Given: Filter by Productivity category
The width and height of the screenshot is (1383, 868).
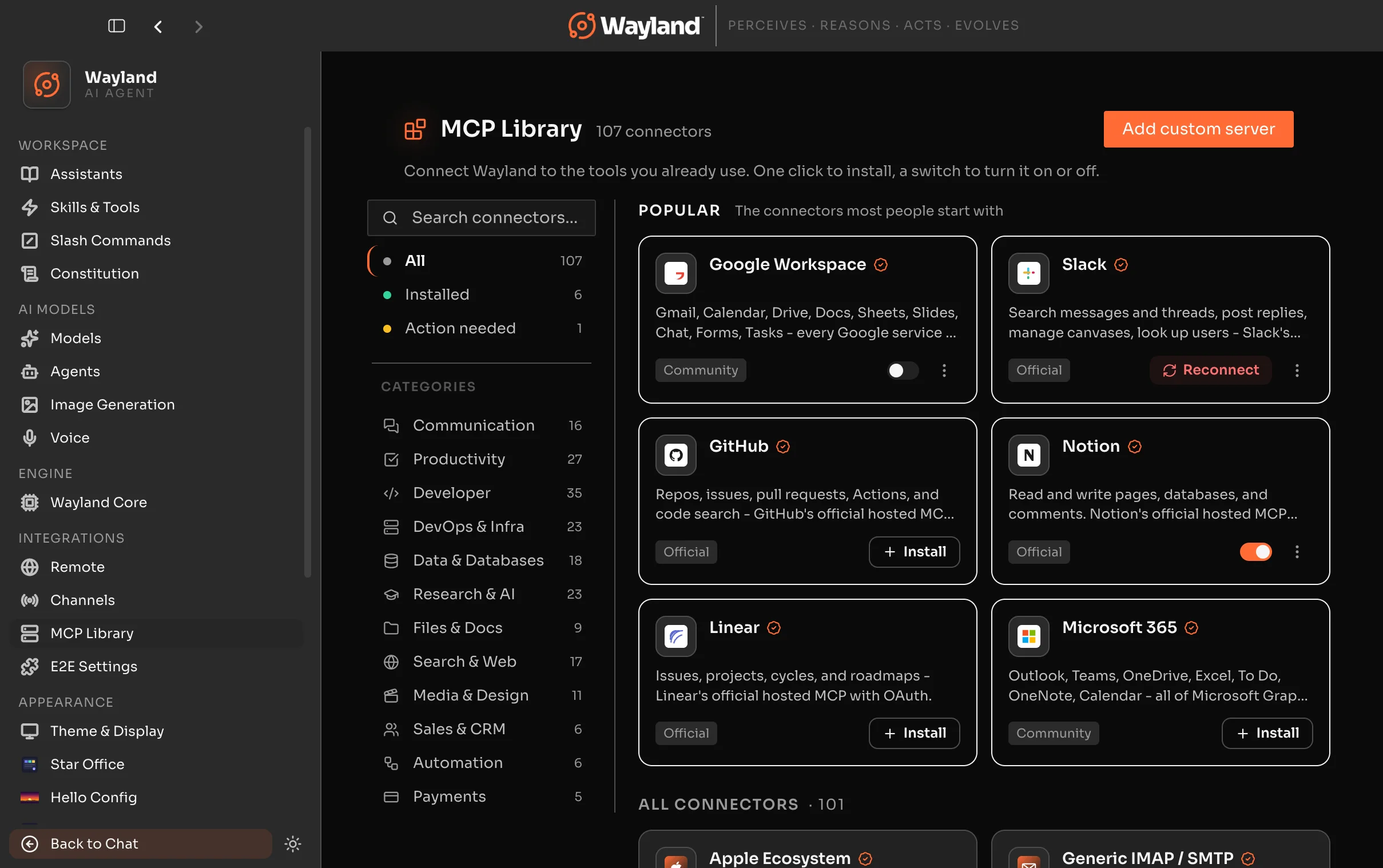Looking at the screenshot, I should (481, 459).
